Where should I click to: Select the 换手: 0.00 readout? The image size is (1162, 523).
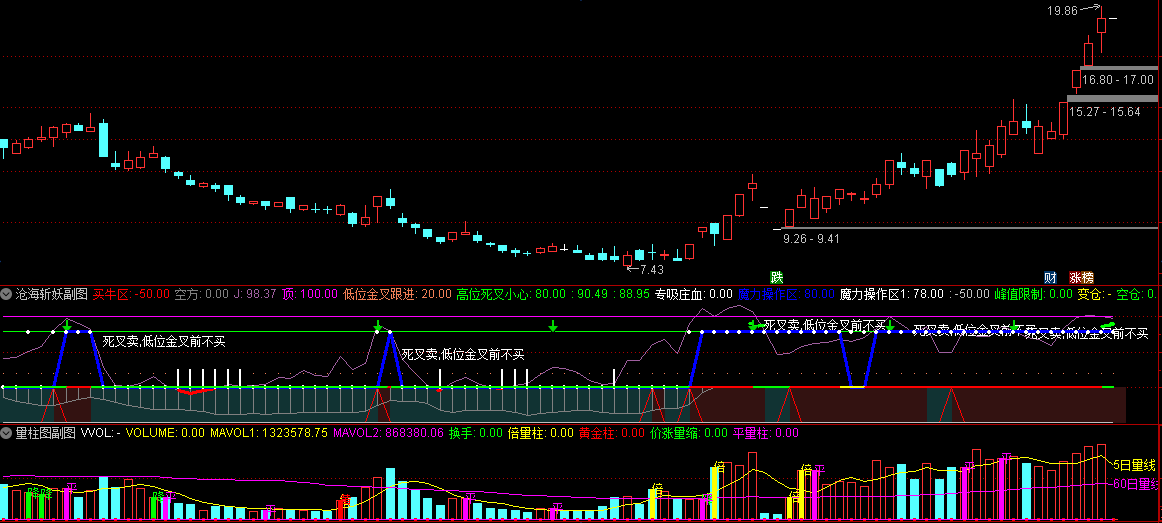pyautogui.click(x=474, y=433)
